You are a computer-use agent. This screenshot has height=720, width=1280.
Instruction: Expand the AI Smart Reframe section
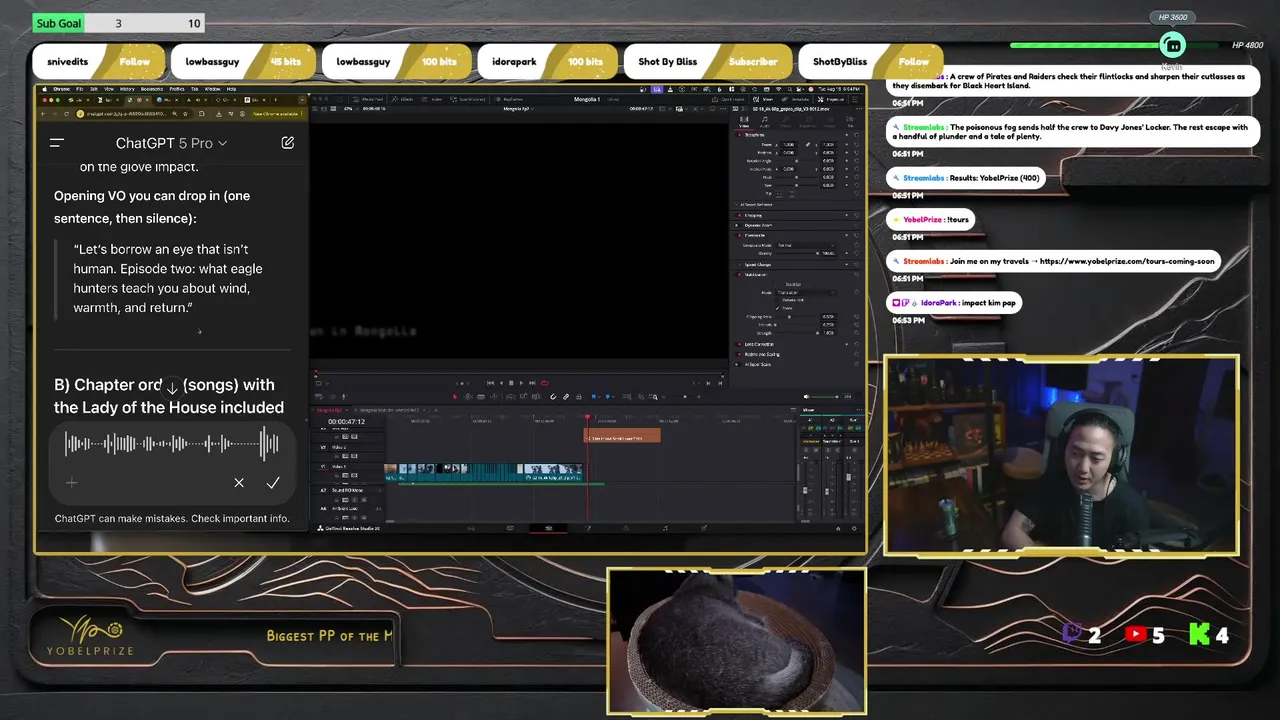[x=758, y=204]
